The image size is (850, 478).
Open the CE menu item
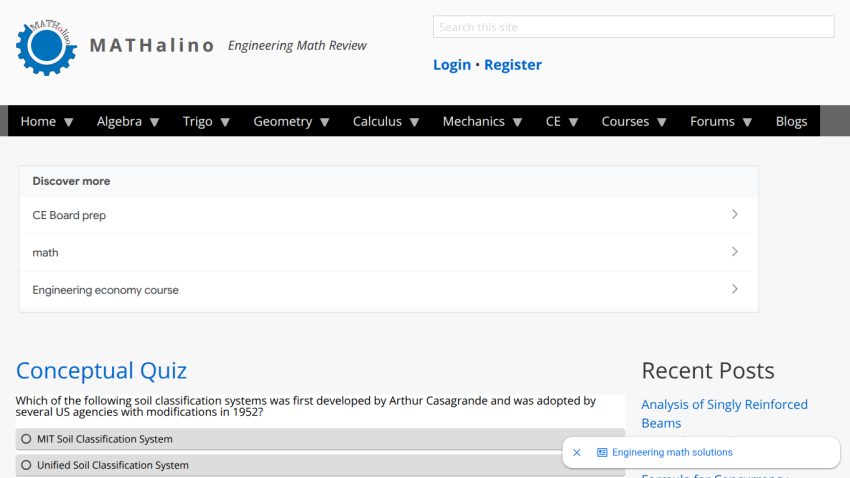pos(553,121)
